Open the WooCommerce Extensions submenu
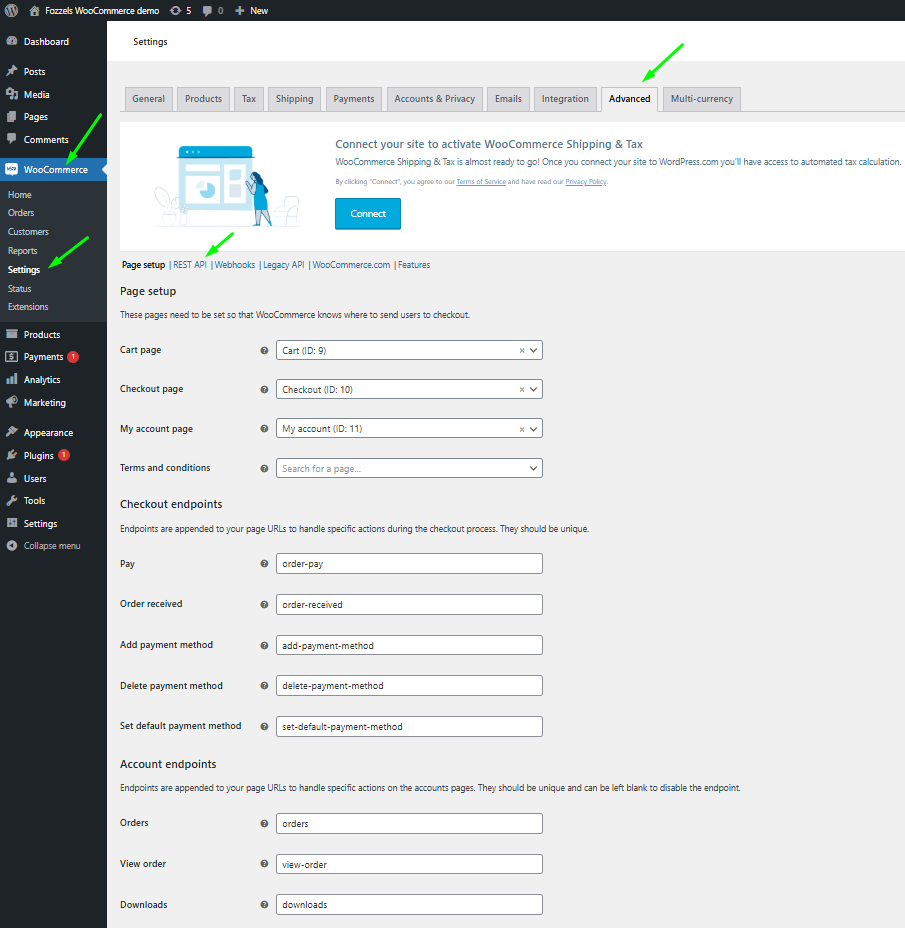This screenshot has height=928, width=905. point(28,307)
